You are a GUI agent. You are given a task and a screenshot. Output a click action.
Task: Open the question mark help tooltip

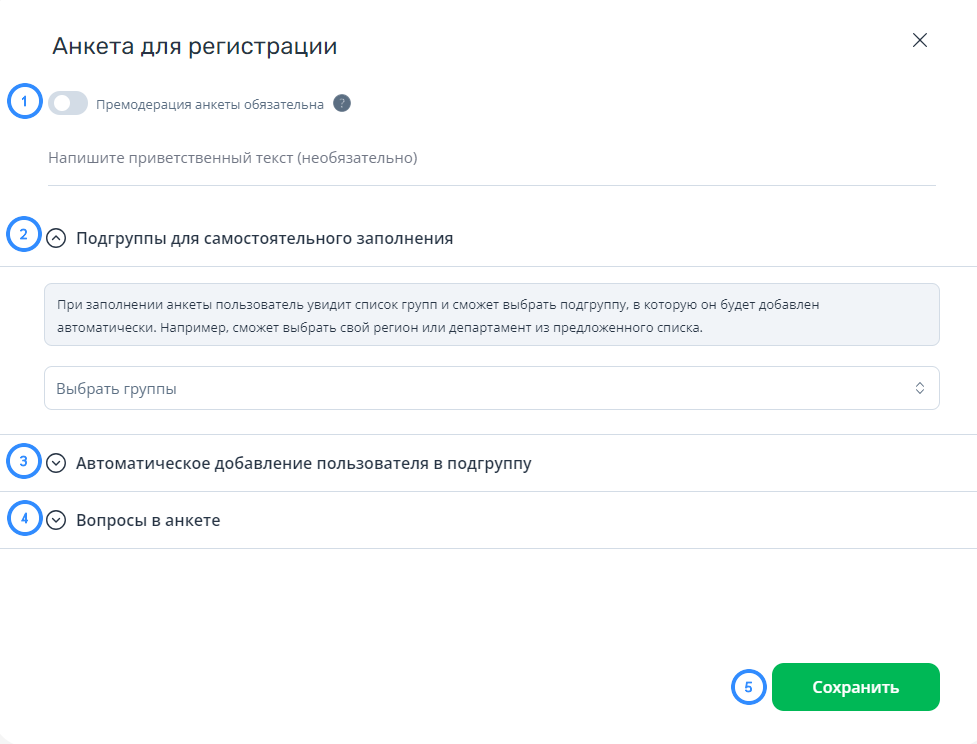point(342,103)
